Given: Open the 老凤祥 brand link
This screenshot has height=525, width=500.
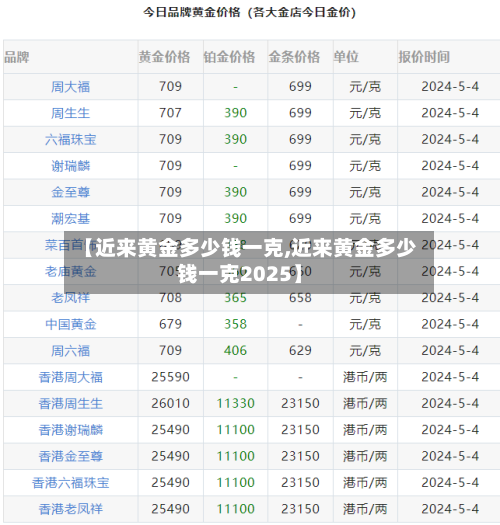Looking at the screenshot, I should 70,298.
